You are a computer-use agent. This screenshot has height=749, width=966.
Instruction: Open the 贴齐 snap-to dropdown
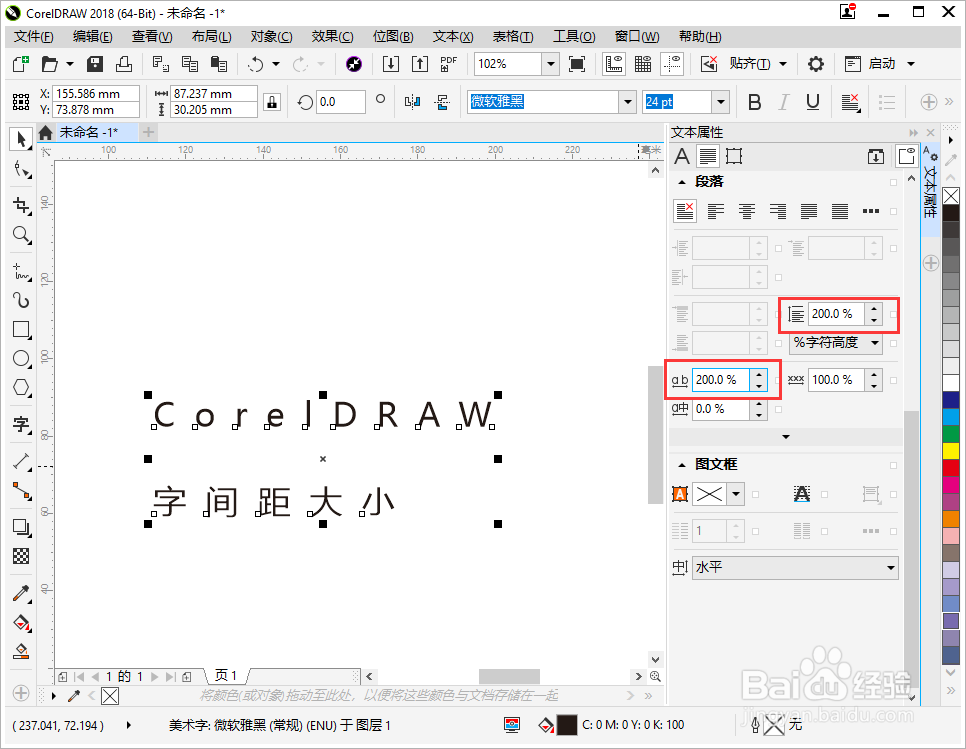[783, 63]
